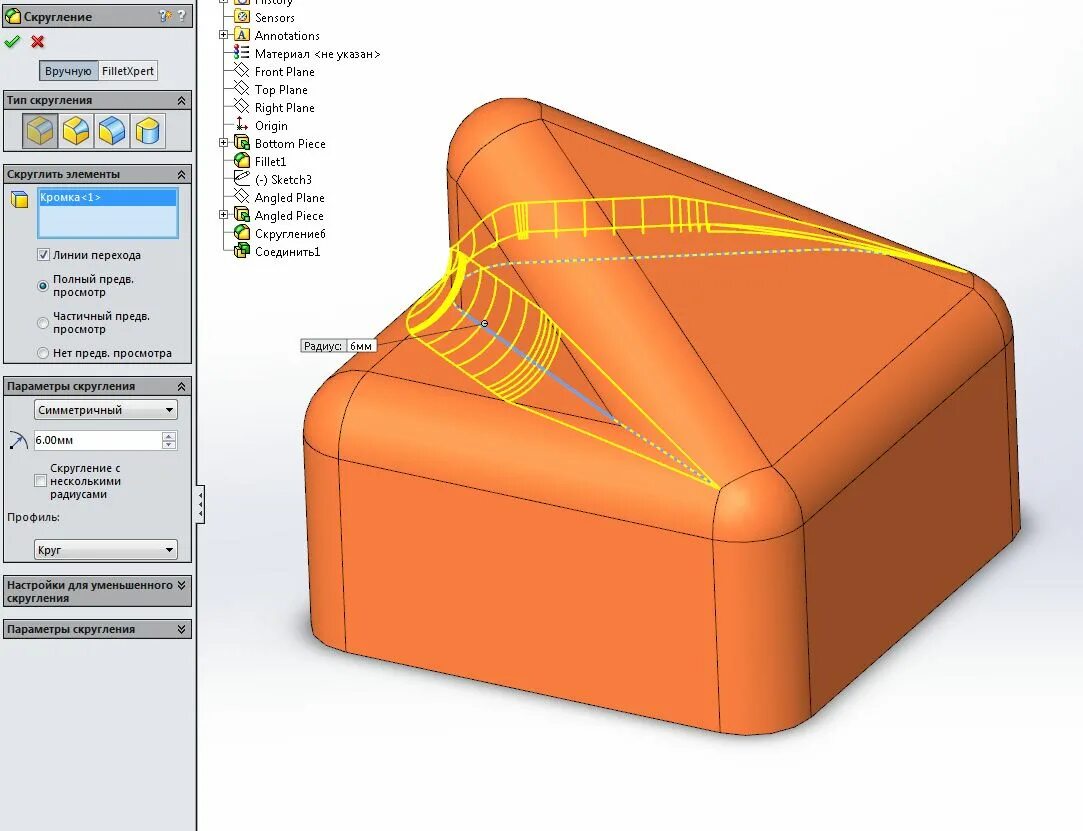Open the Круг profile dropdown
Image resolution: width=1083 pixels, height=831 pixels.
106,550
